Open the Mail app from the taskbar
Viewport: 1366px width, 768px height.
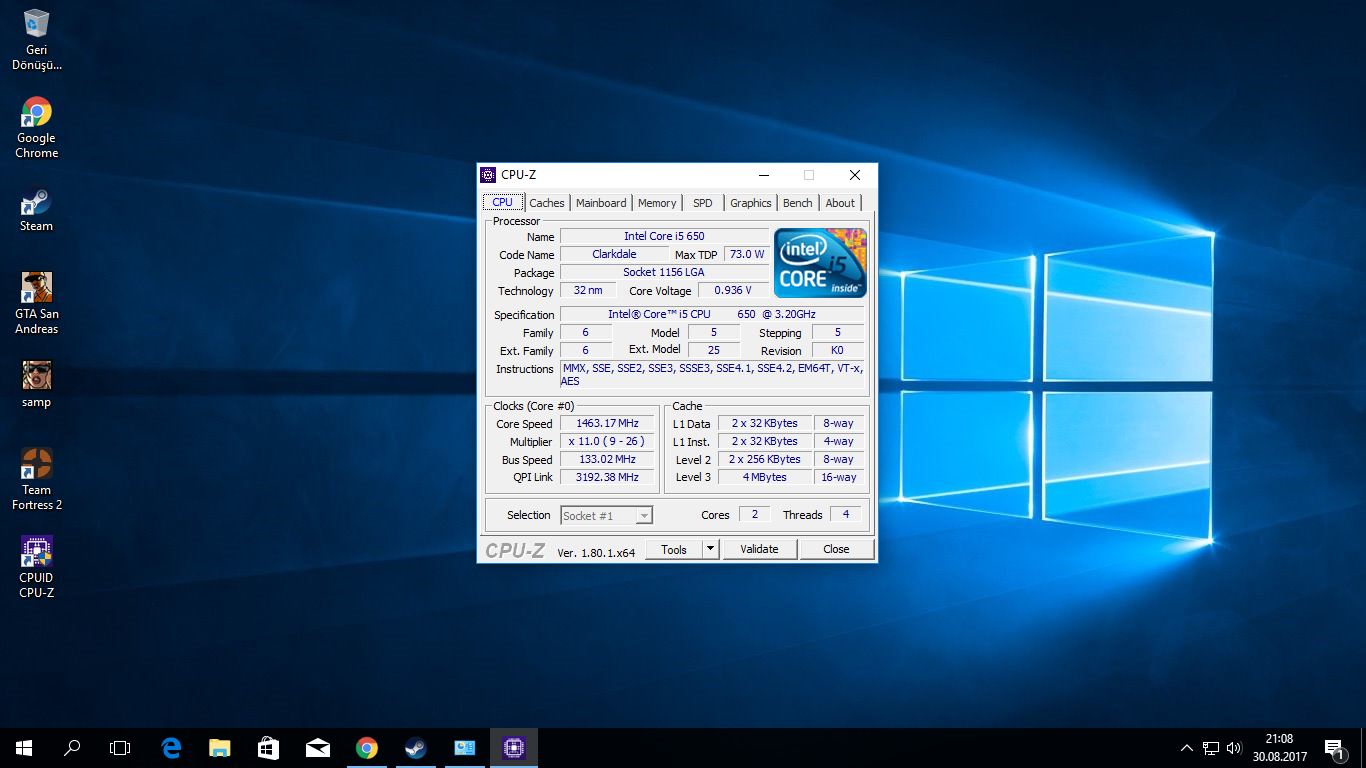[318, 747]
